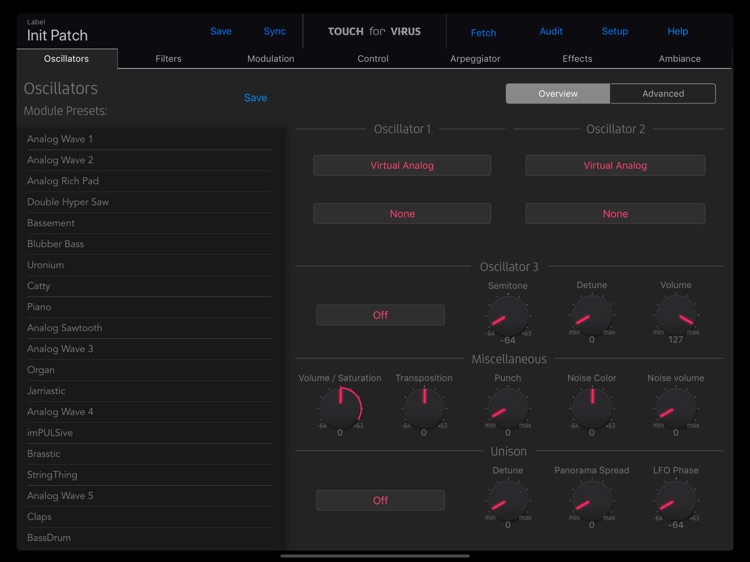This screenshot has height=562, width=750.
Task: Open the Oscillator 3 Off mode selector
Action: click(380, 315)
